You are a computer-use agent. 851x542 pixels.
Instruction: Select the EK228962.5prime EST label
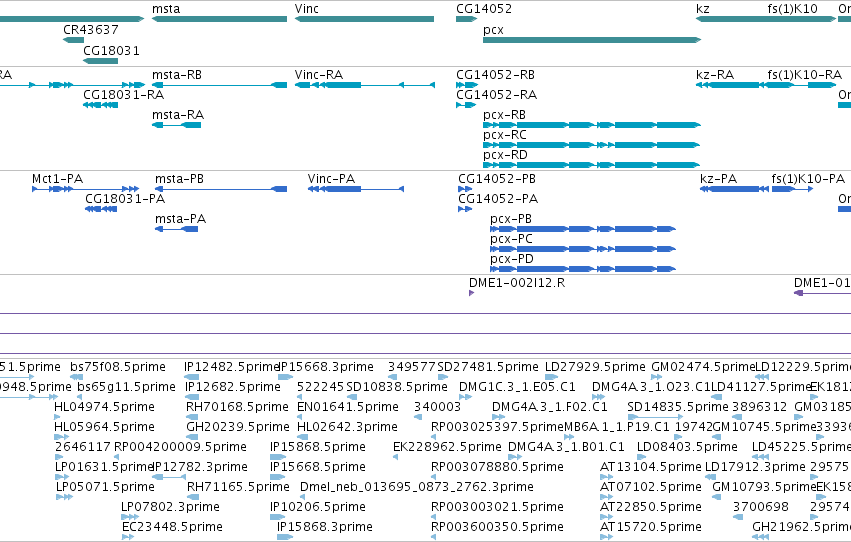pos(447,448)
